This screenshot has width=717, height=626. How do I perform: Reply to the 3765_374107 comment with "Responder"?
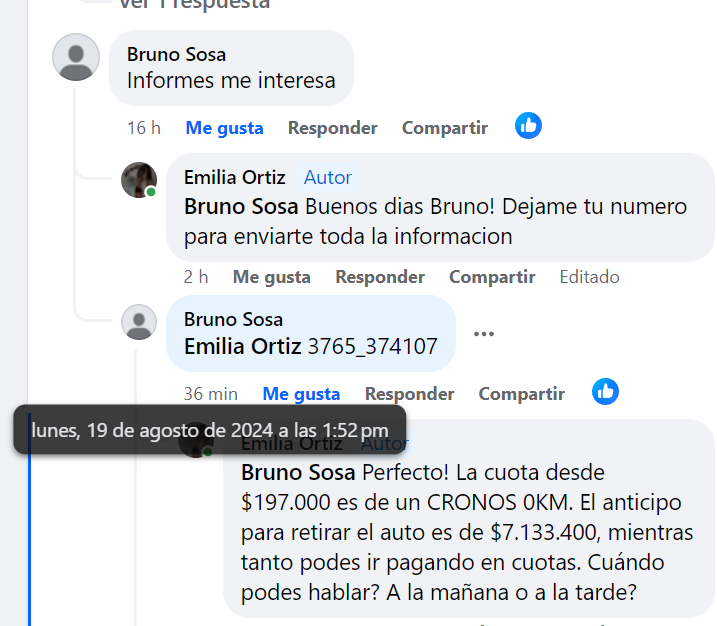tap(409, 394)
